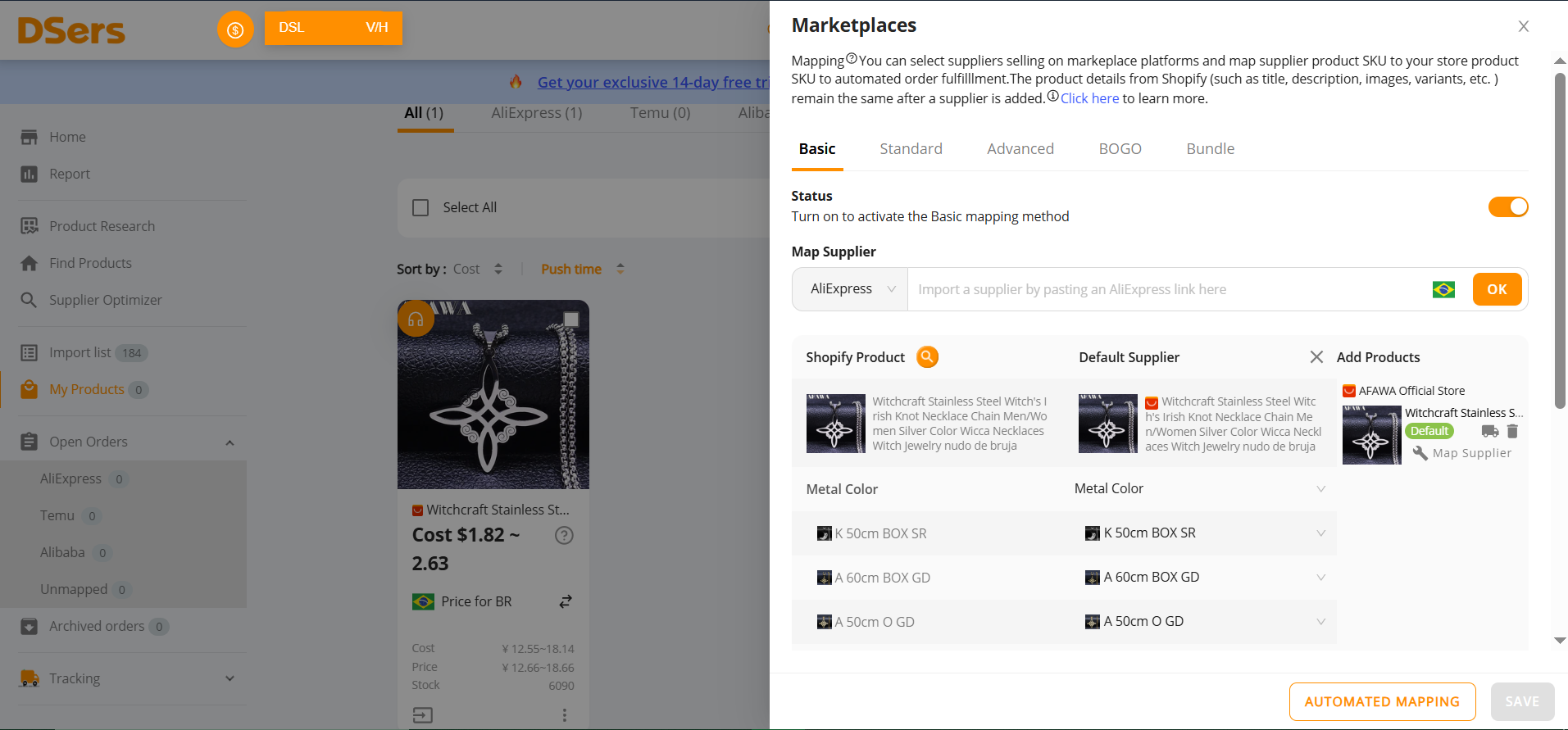Image resolution: width=1568 pixels, height=730 pixels.
Task: Check the Select All checkbox
Action: pos(420,208)
